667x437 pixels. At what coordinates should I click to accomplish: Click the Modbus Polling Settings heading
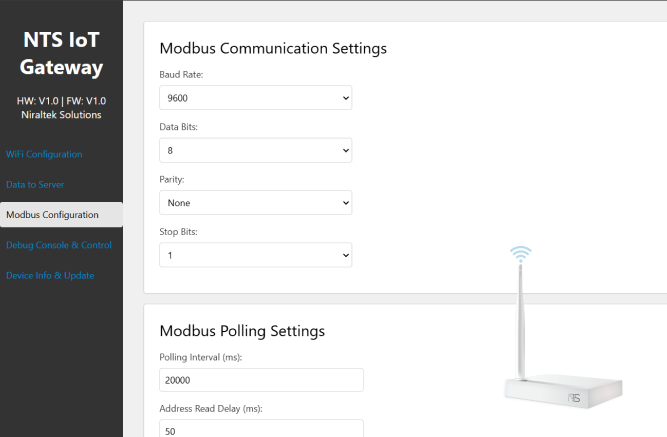click(x=242, y=330)
